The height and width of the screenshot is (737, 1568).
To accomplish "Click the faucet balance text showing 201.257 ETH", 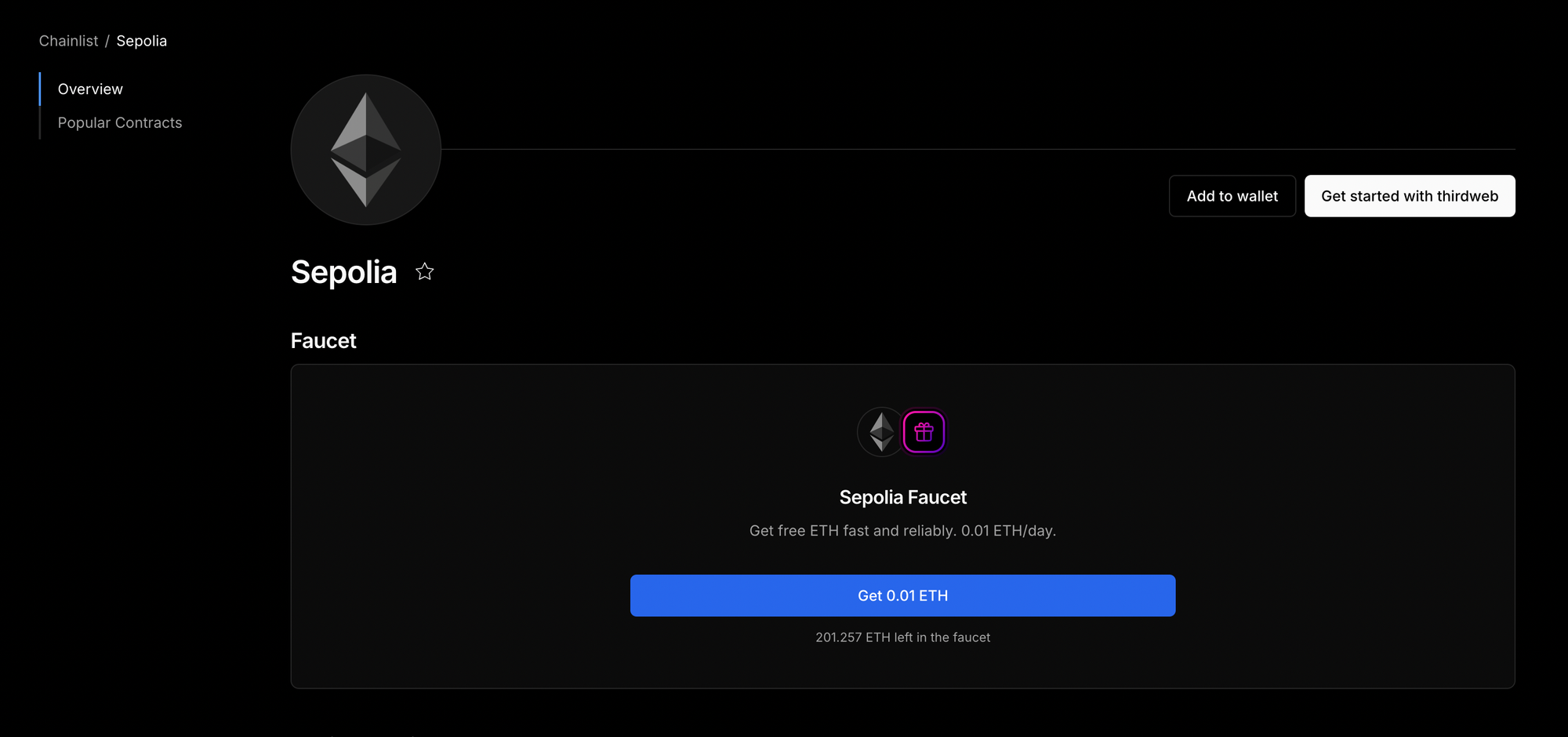I will [x=902, y=637].
